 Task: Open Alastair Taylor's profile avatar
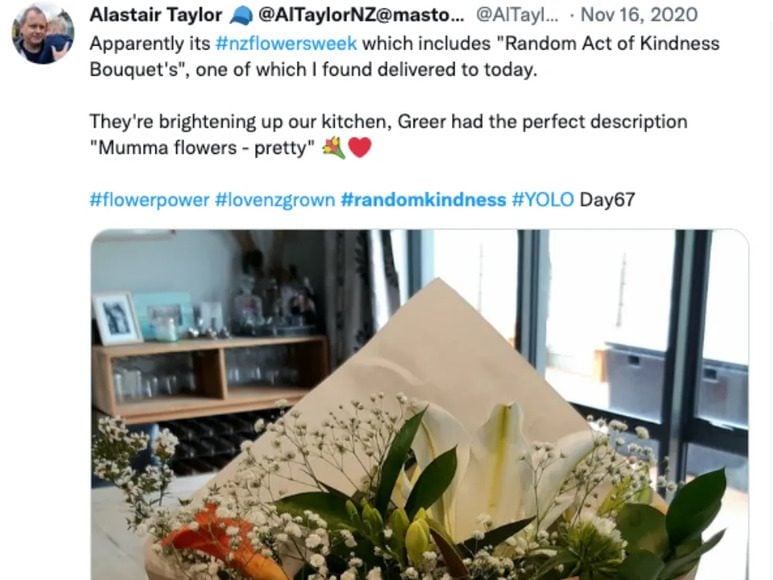click(43, 33)
